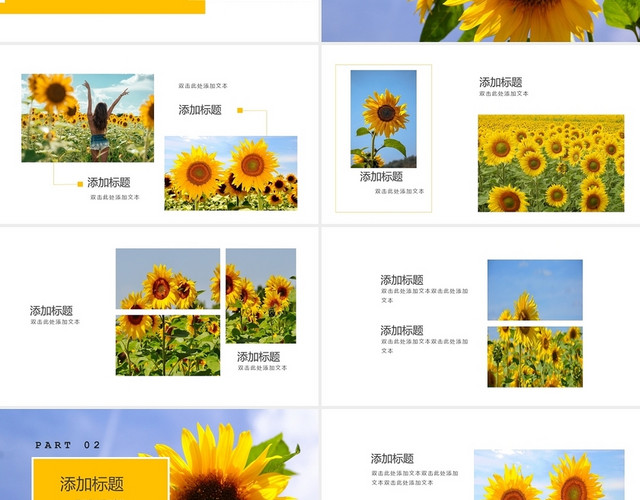Select the two-line subtext under the last slide's title
The width and height of the screenshot is (640, 500).
click(x=415, y=478)
